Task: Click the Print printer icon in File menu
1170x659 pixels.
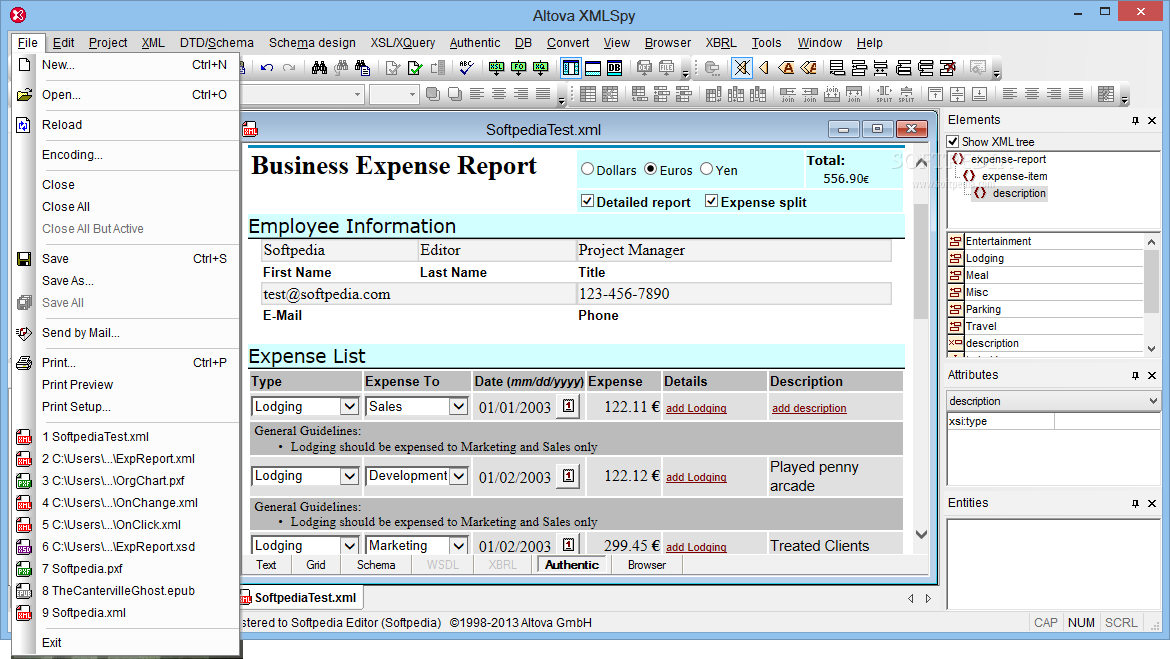Action: (x=24, y=363)
